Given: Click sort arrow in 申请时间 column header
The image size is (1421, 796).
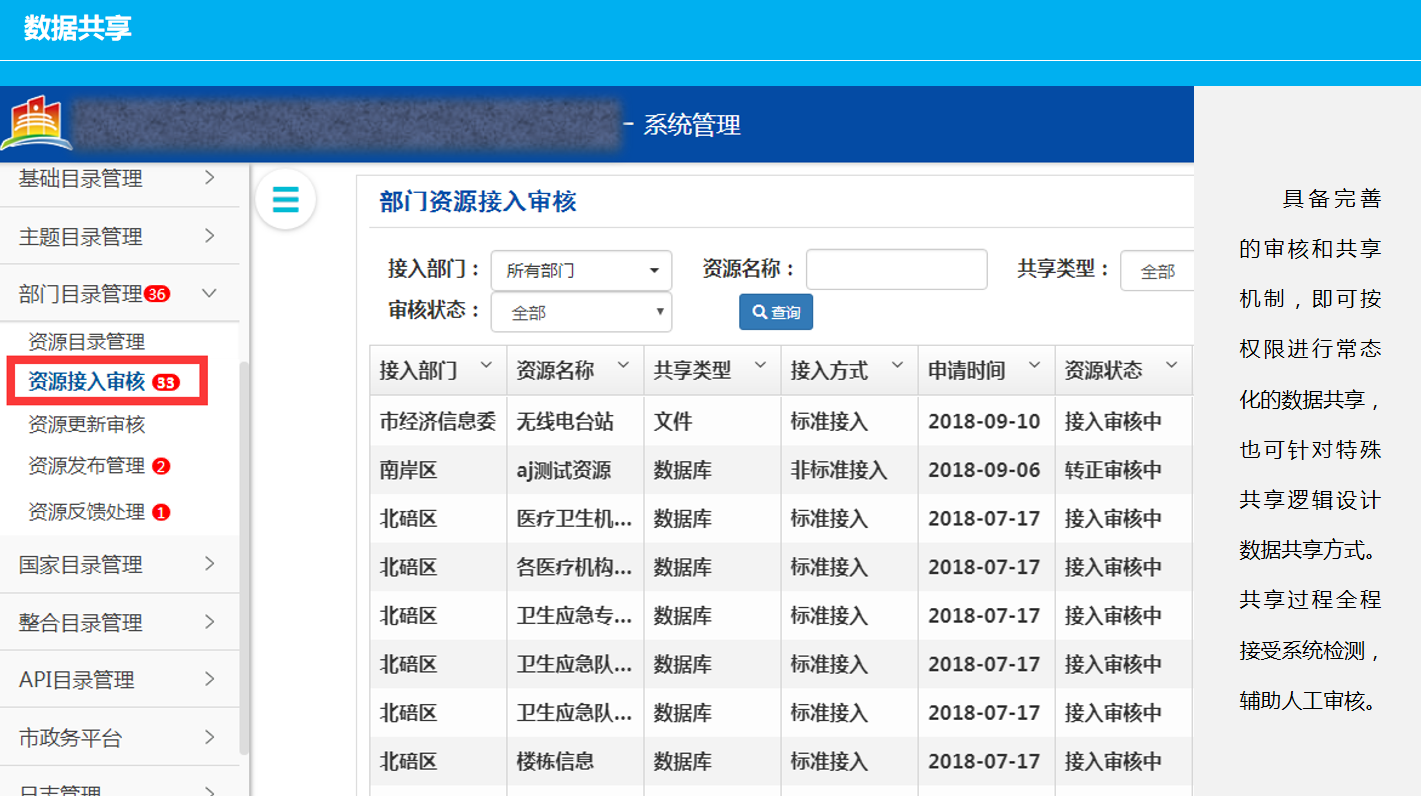Looking at the screenshot, I should coord(1034,366).
